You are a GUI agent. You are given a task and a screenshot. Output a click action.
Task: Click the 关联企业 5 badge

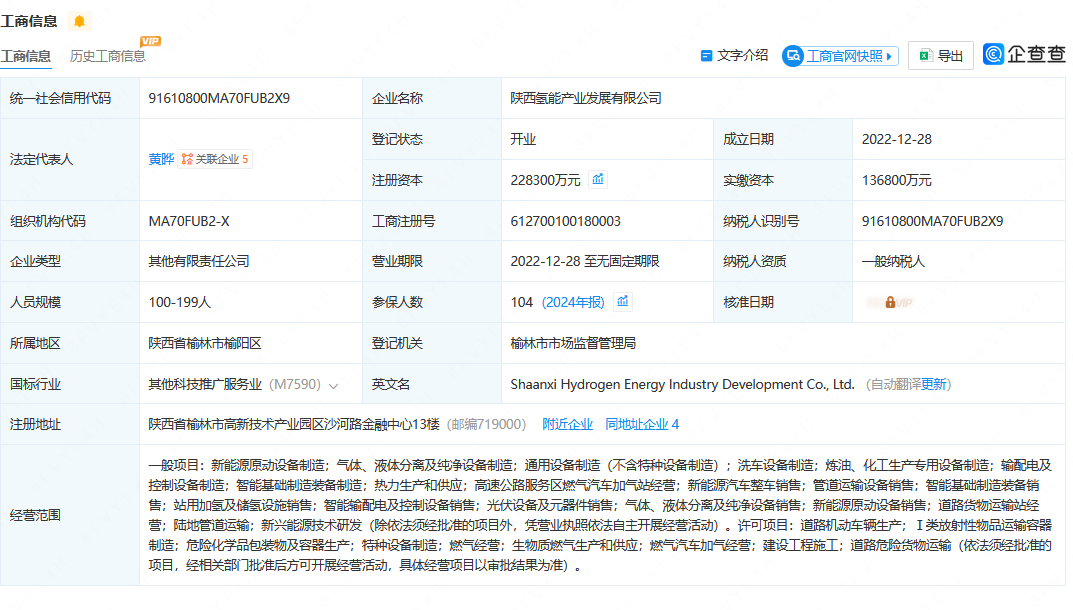(215, 159)
